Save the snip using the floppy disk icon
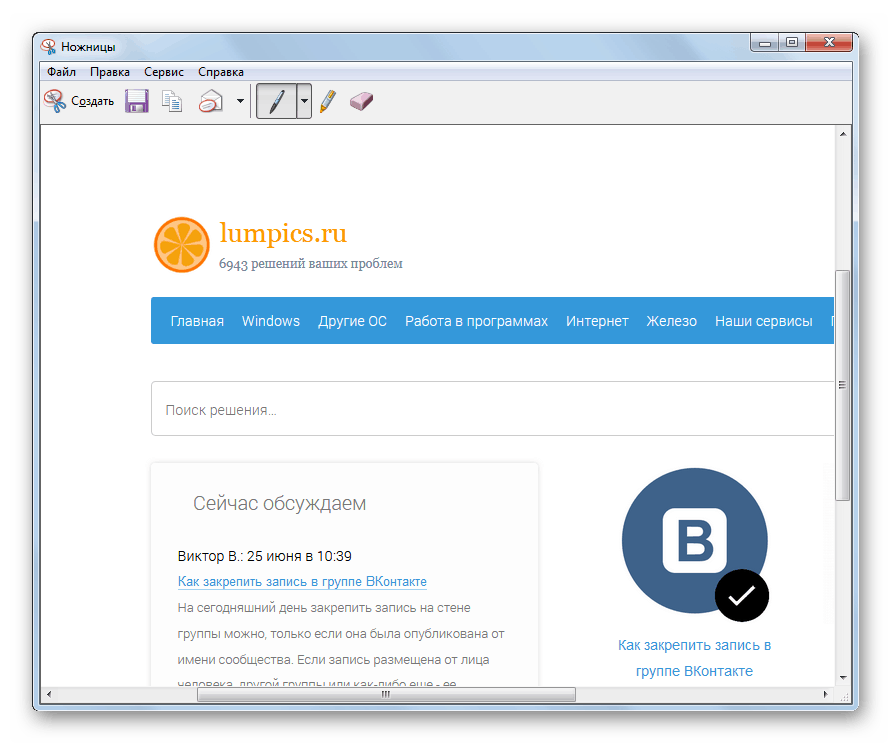Image resolution: width=892 pixels, height=744 pixels. point(137,100)
